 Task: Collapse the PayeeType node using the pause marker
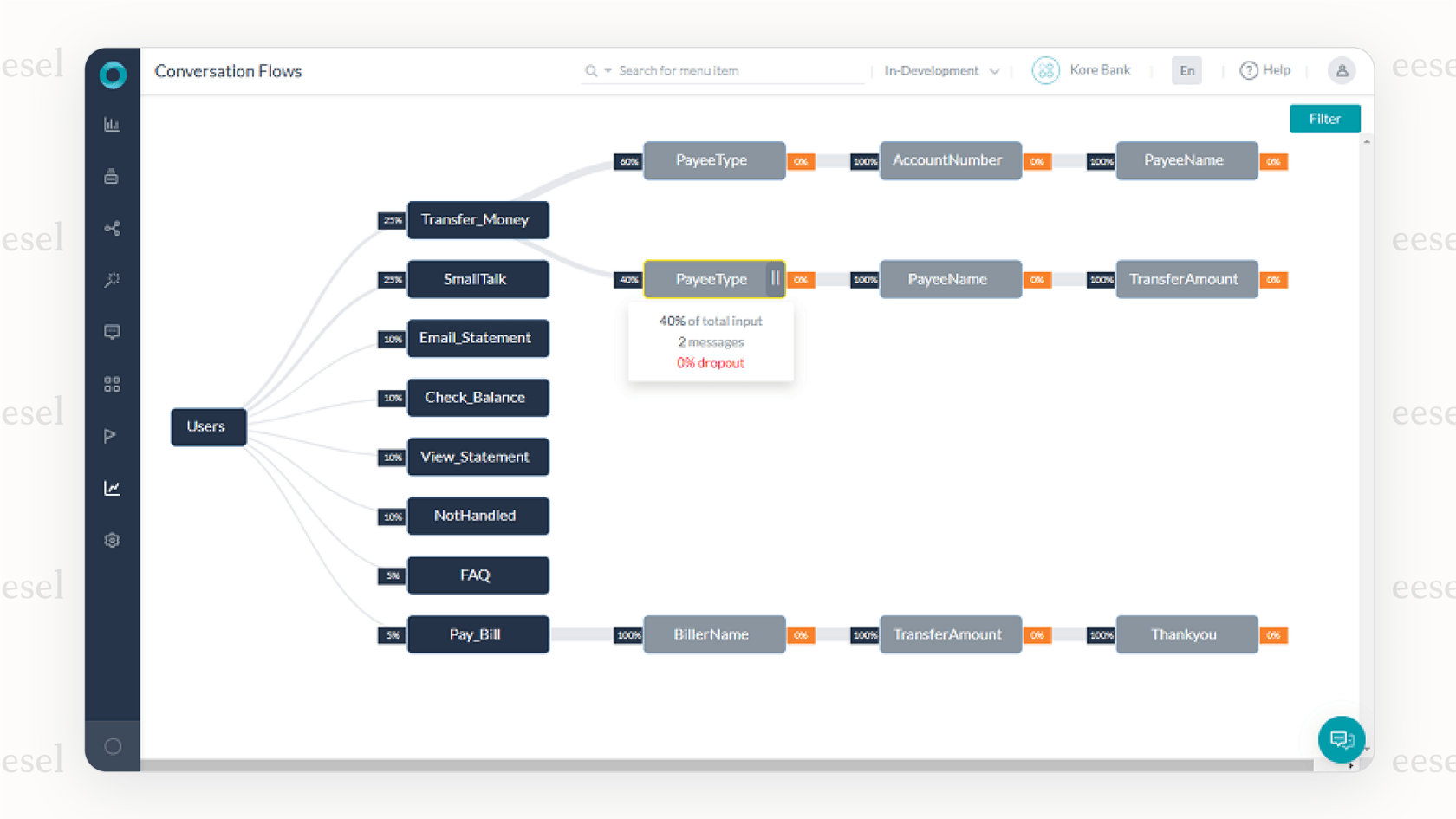tap(774, 279)
